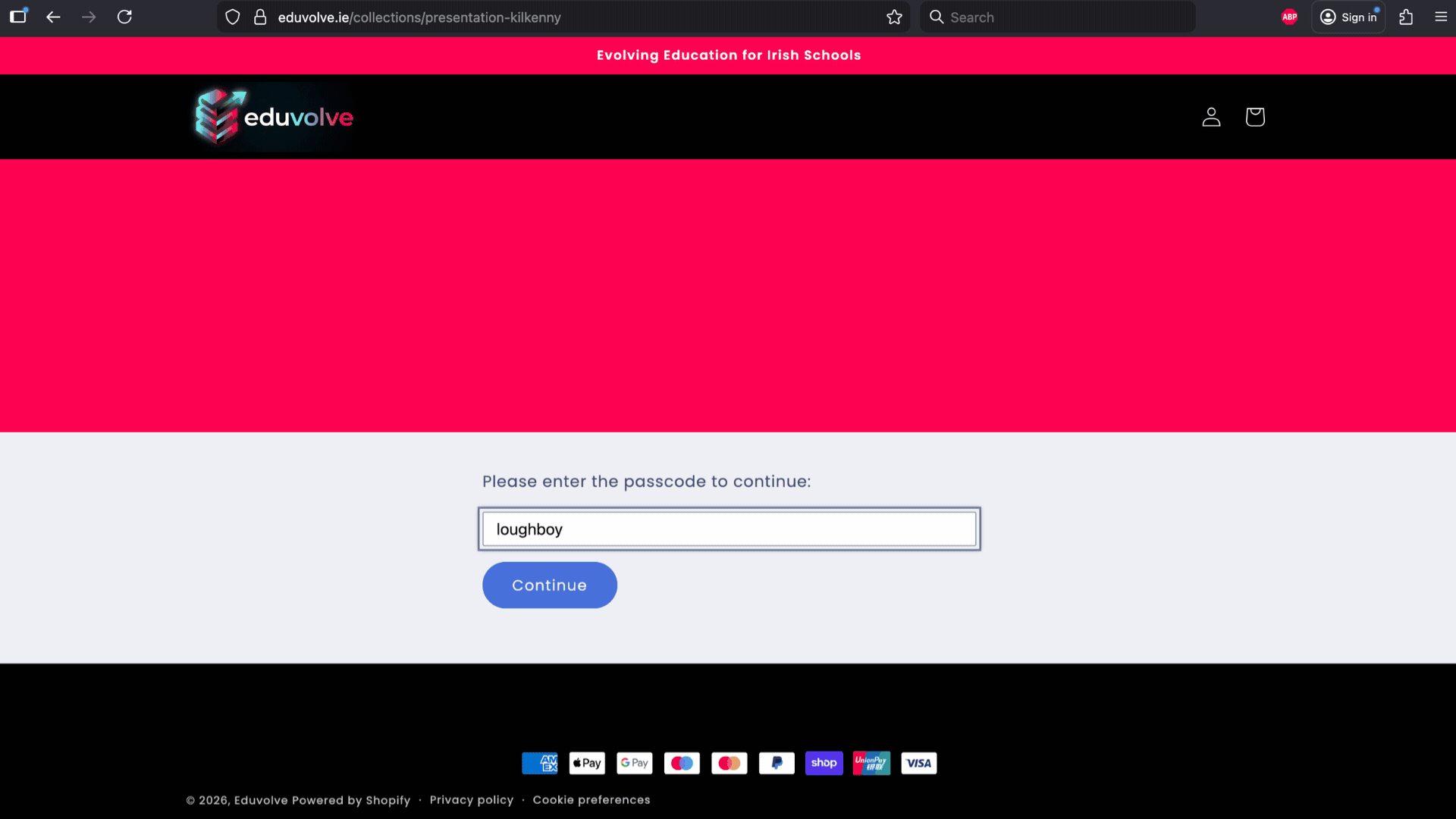The image size is (1456, 819).
Task: Click the browser search bar
Action: click(1057, 17)
